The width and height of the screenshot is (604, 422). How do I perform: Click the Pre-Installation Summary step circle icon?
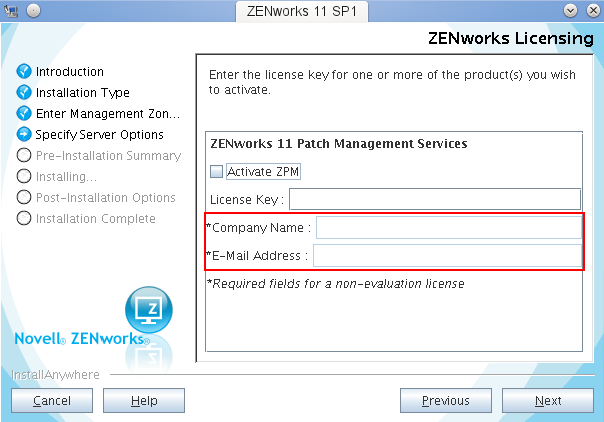(x=25, y=156)
